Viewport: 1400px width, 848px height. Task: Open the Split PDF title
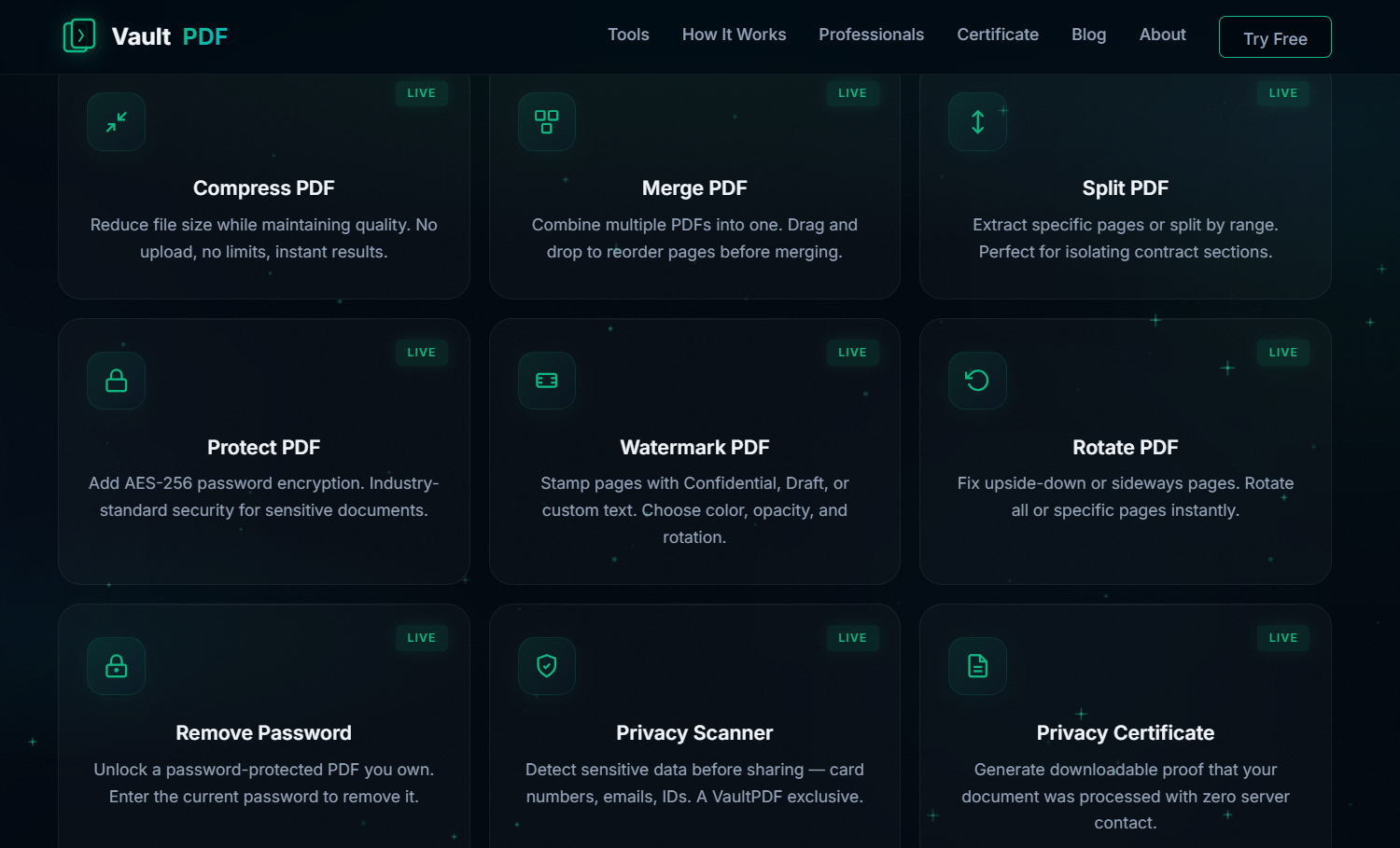tap(1126, 188)
